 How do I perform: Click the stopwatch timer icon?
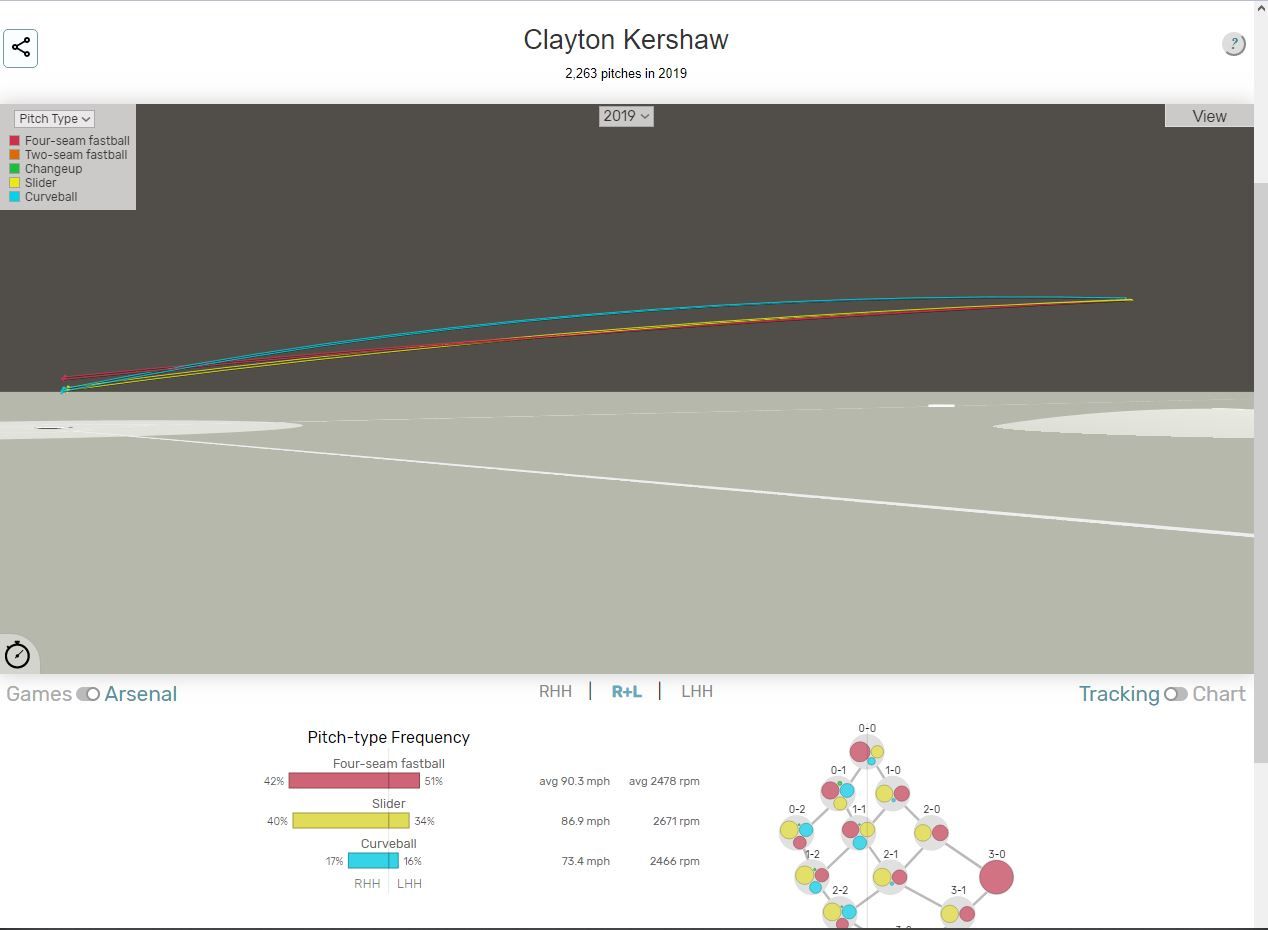(18, 654)
